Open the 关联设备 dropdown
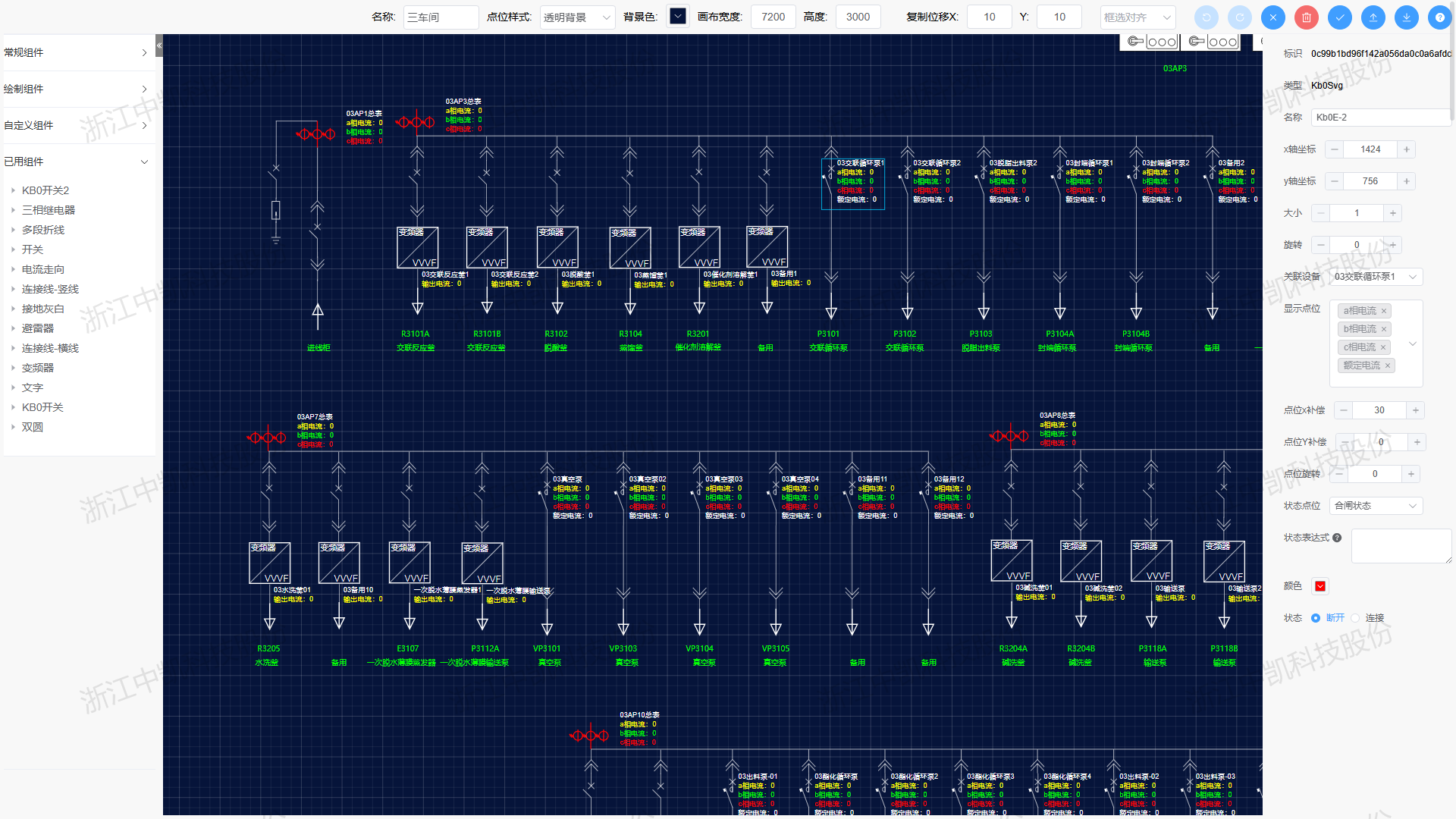The width and height of the screenshot is (1456, 819). coord(1376,277)
